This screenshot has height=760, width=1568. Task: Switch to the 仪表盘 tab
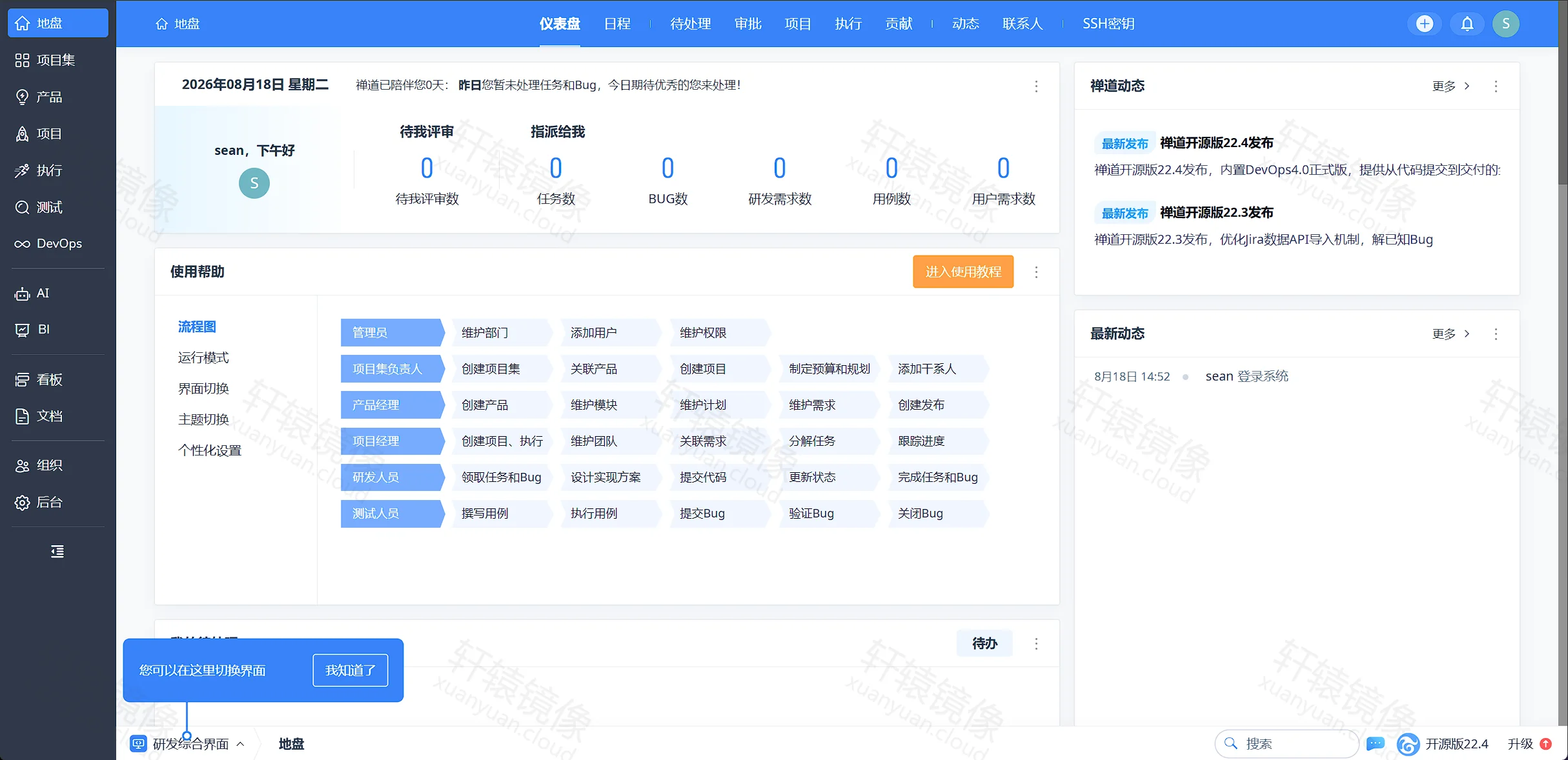click(x=560, y=24)
